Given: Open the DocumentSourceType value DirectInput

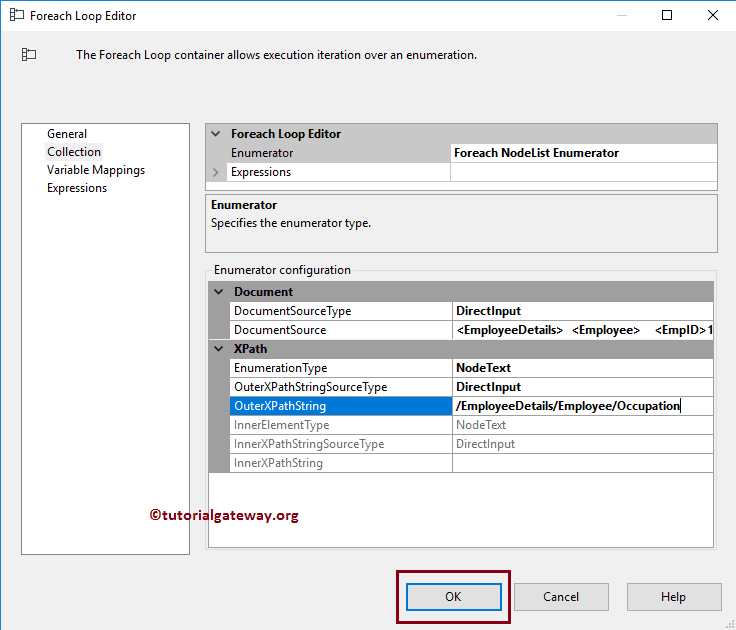Looking at the screenshot, I should click(x=583, y=311).
